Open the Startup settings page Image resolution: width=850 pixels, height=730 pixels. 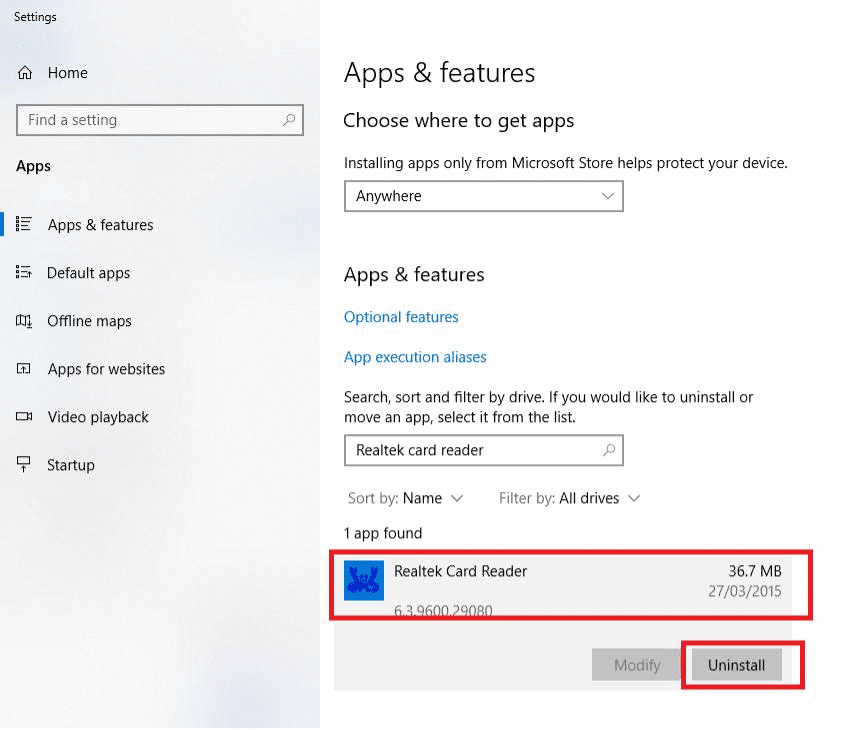coord(70,465)
